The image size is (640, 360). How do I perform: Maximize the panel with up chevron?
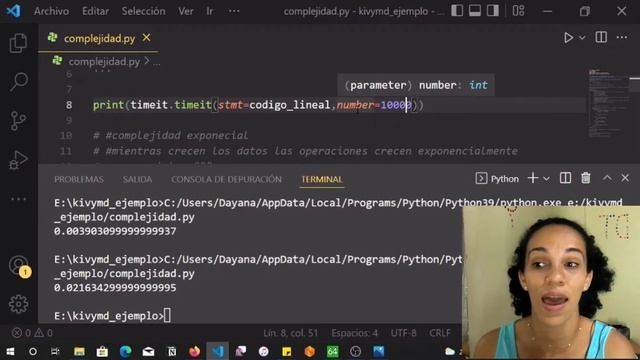click(607, 178)
